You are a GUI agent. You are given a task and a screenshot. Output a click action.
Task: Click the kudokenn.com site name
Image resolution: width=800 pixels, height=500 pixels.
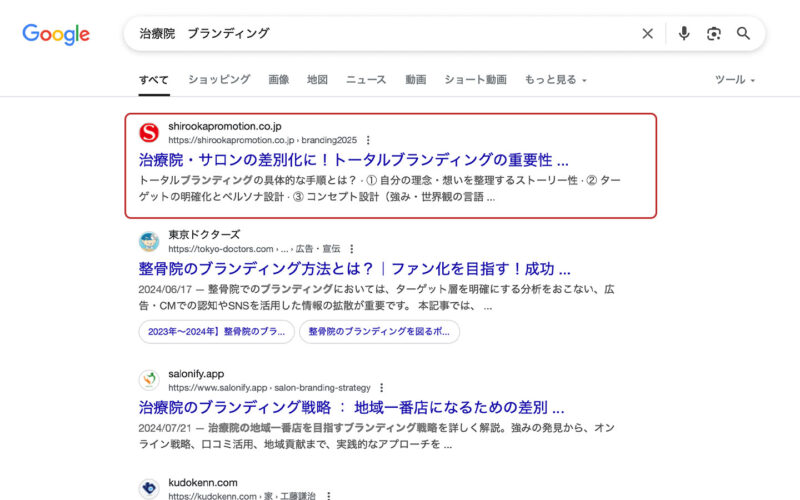pyautogui.click(x=203, y=483)
